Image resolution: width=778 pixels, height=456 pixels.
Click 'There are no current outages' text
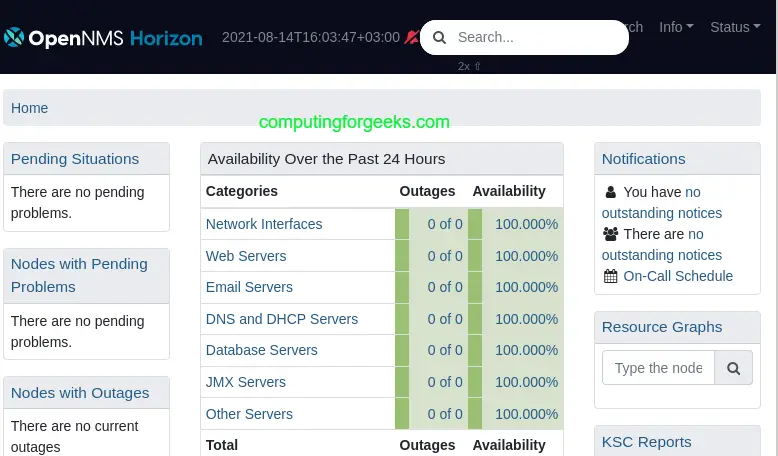(74, 437)
